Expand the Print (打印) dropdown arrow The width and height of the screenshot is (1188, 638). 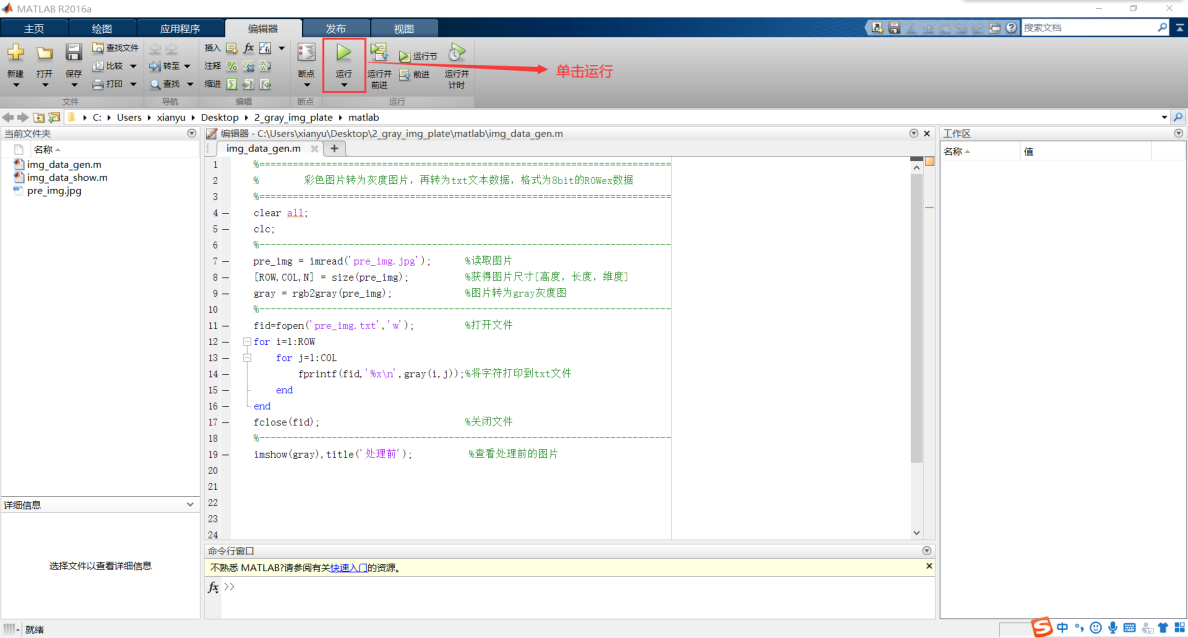coord(132,84)
